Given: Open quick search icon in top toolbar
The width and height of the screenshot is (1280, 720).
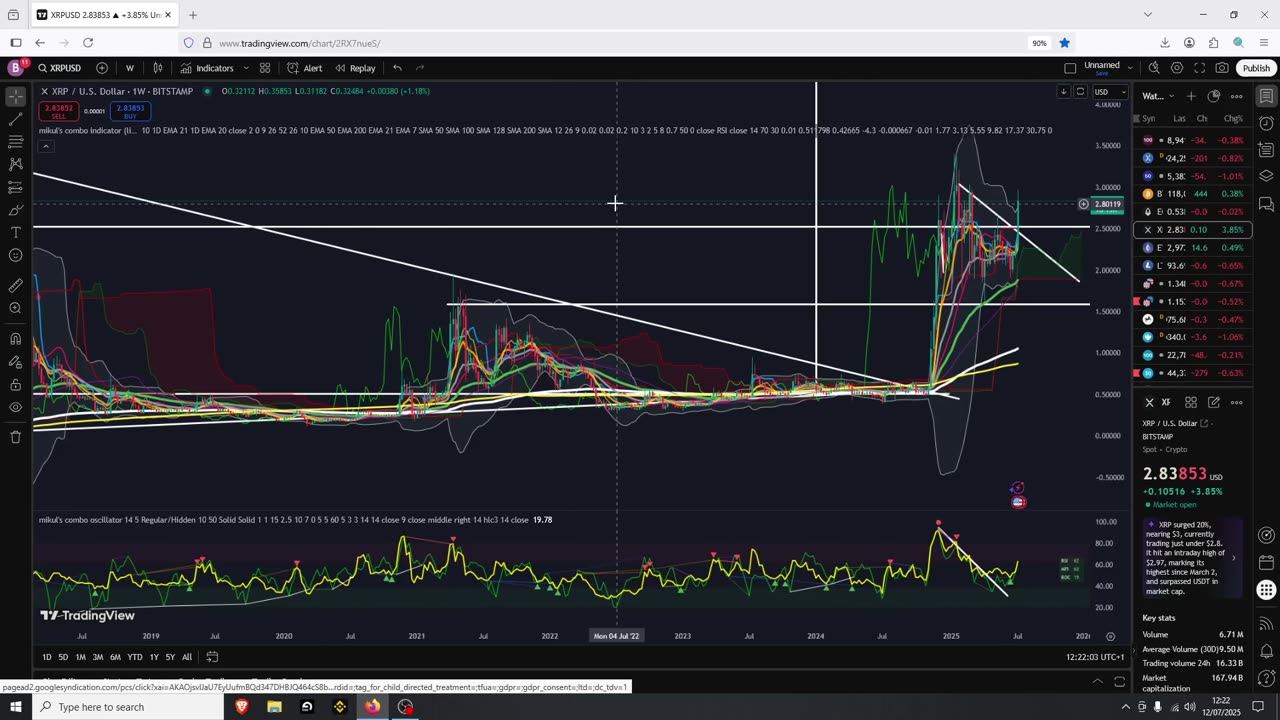Looking at the screenshot, I should point(1154,68).
